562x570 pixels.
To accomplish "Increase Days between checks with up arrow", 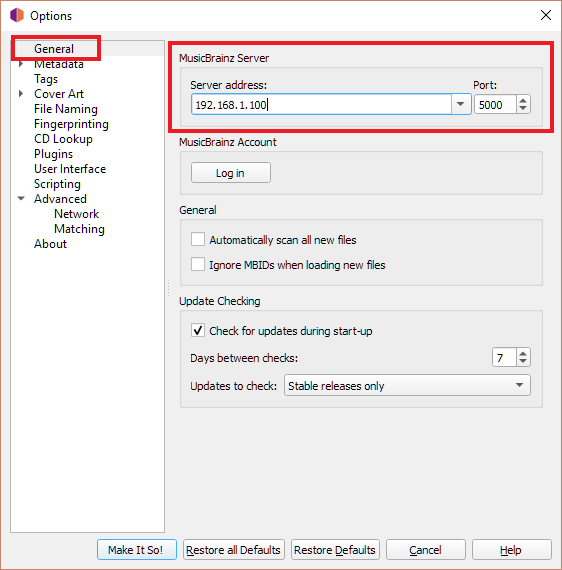I will point(523,353).
